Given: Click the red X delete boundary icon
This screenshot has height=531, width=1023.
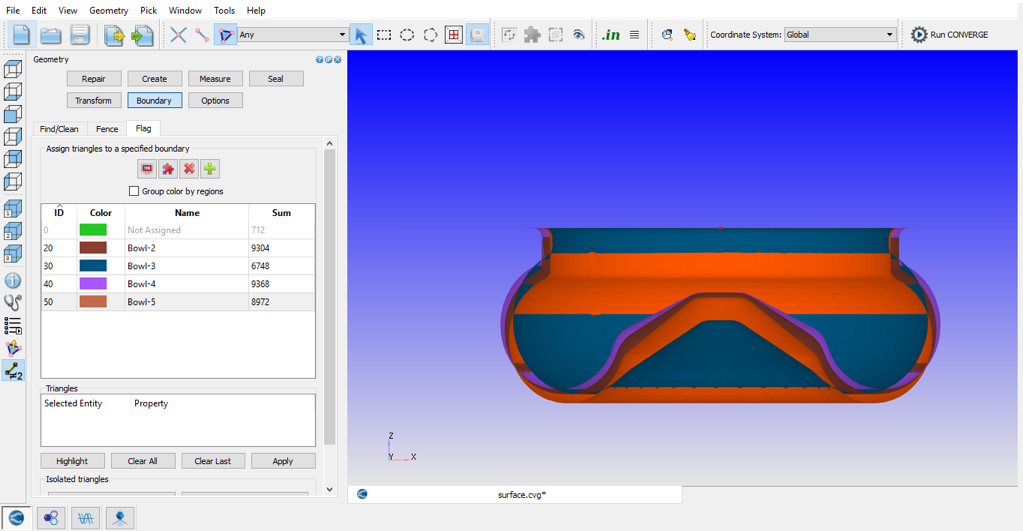Looking at the screenshot, I should click(189, 169).
